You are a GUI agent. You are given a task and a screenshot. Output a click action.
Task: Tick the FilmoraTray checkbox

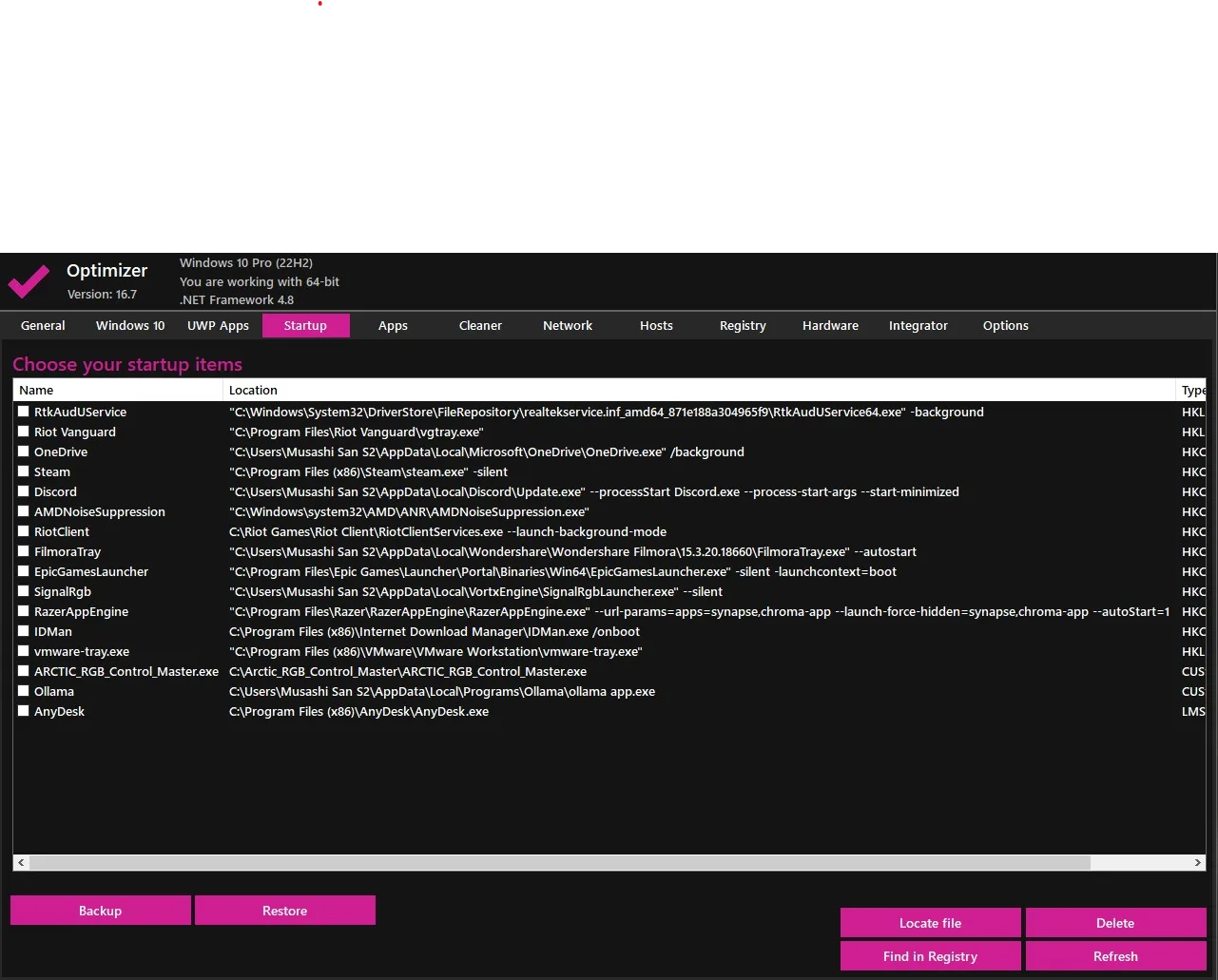24,551
